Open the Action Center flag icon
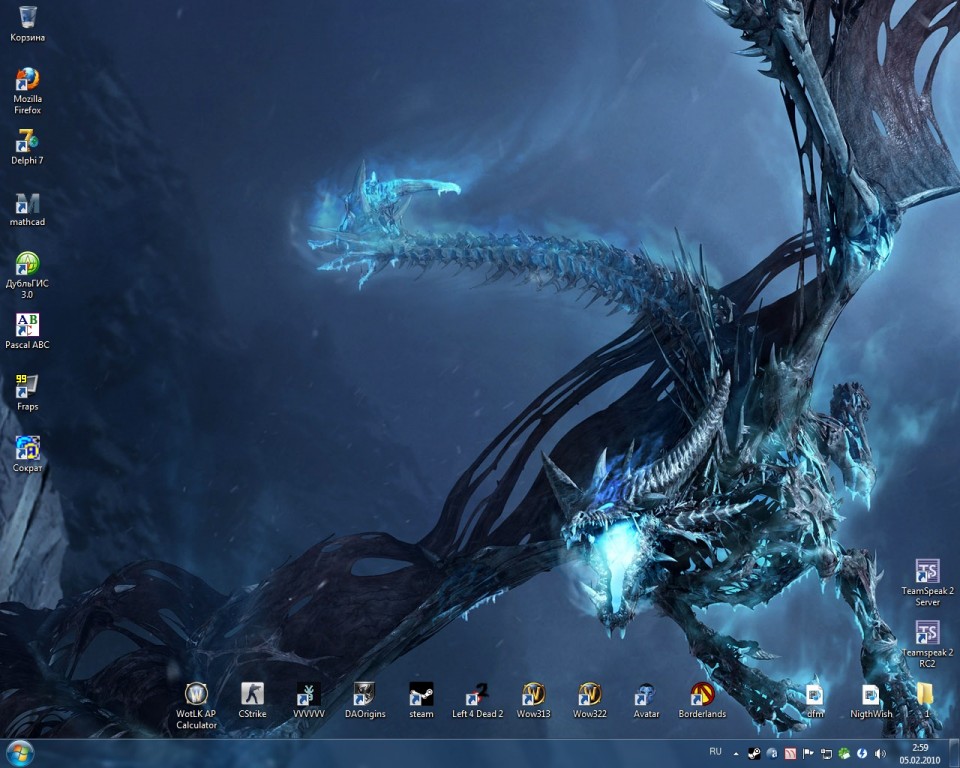Viewport: 960px width, 768px height. pos(808,754)
